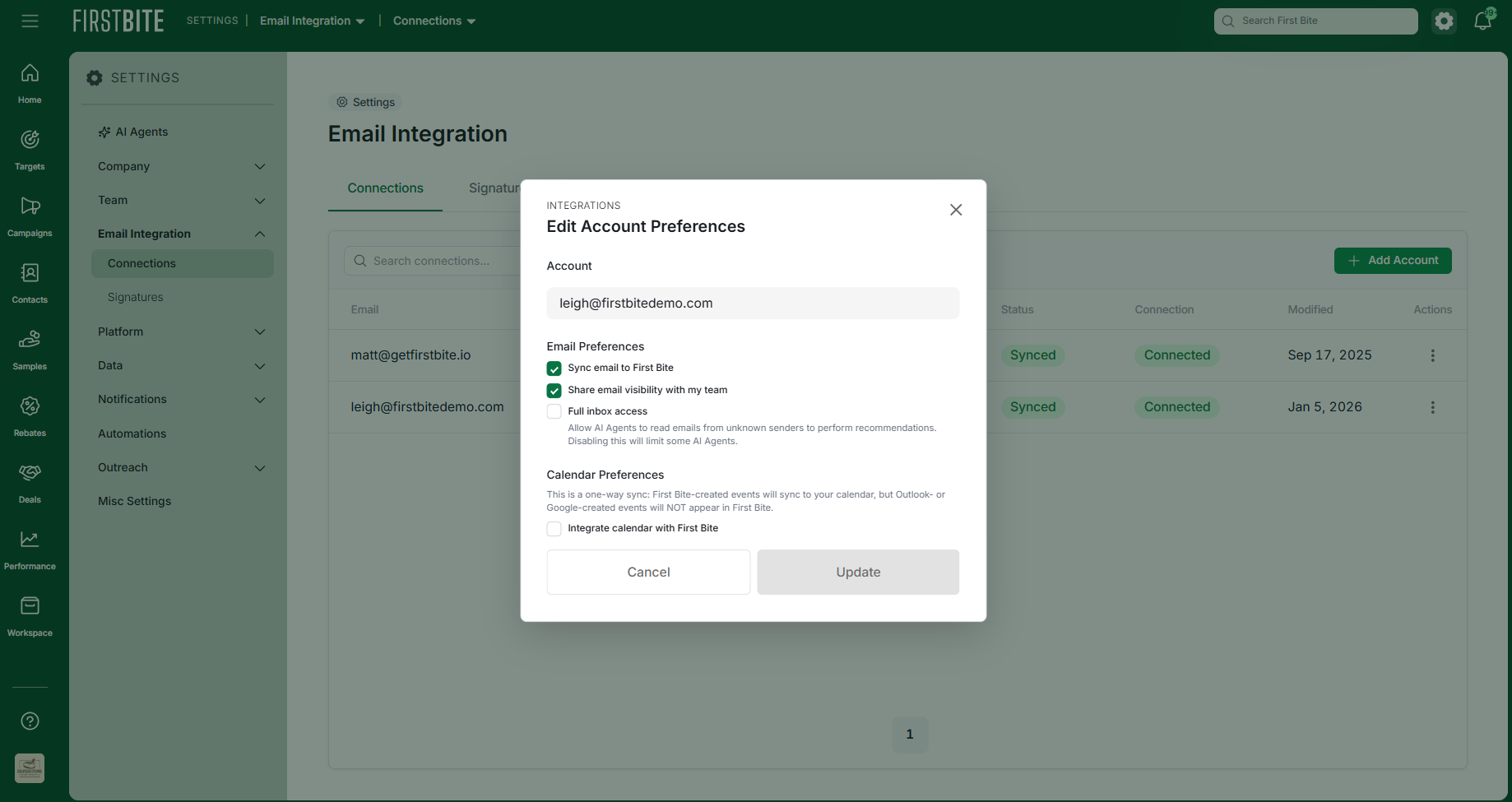
Task: Click SETTINGS label in top bar
Action: point(212,21)
